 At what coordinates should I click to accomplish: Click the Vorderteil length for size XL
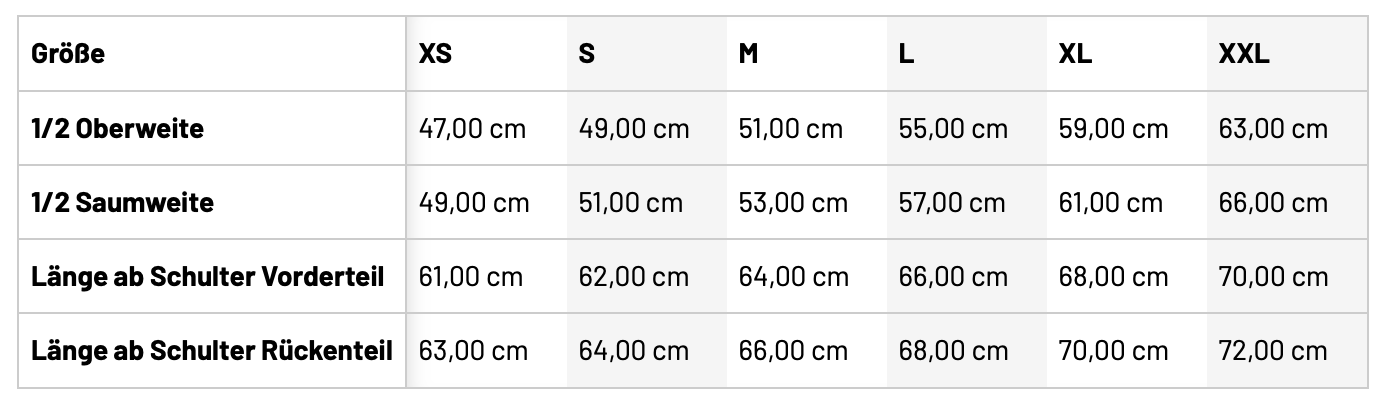(1113, 277)
